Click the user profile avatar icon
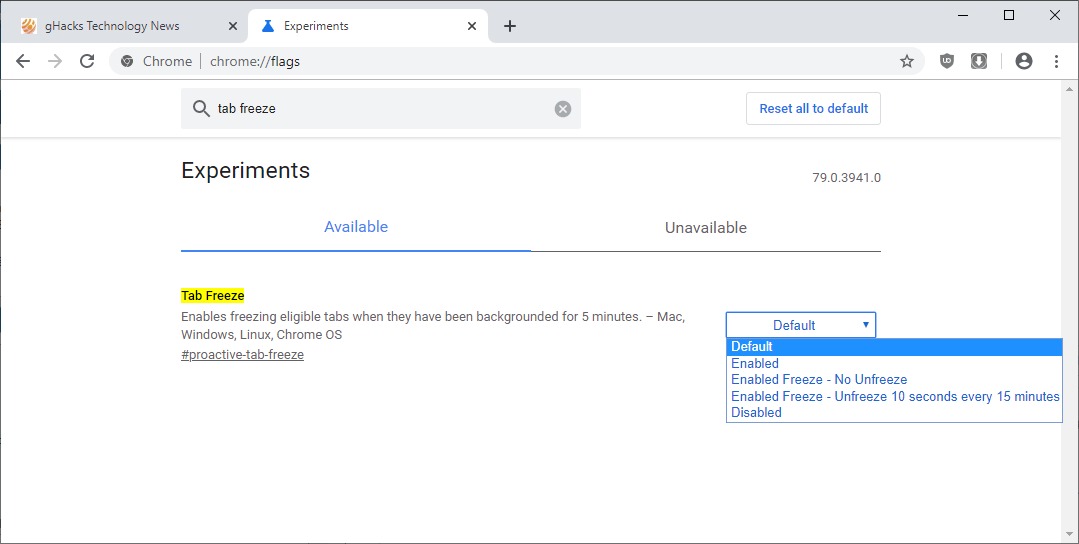The width and height of the screenshot is (1079, 544). 1023,61
